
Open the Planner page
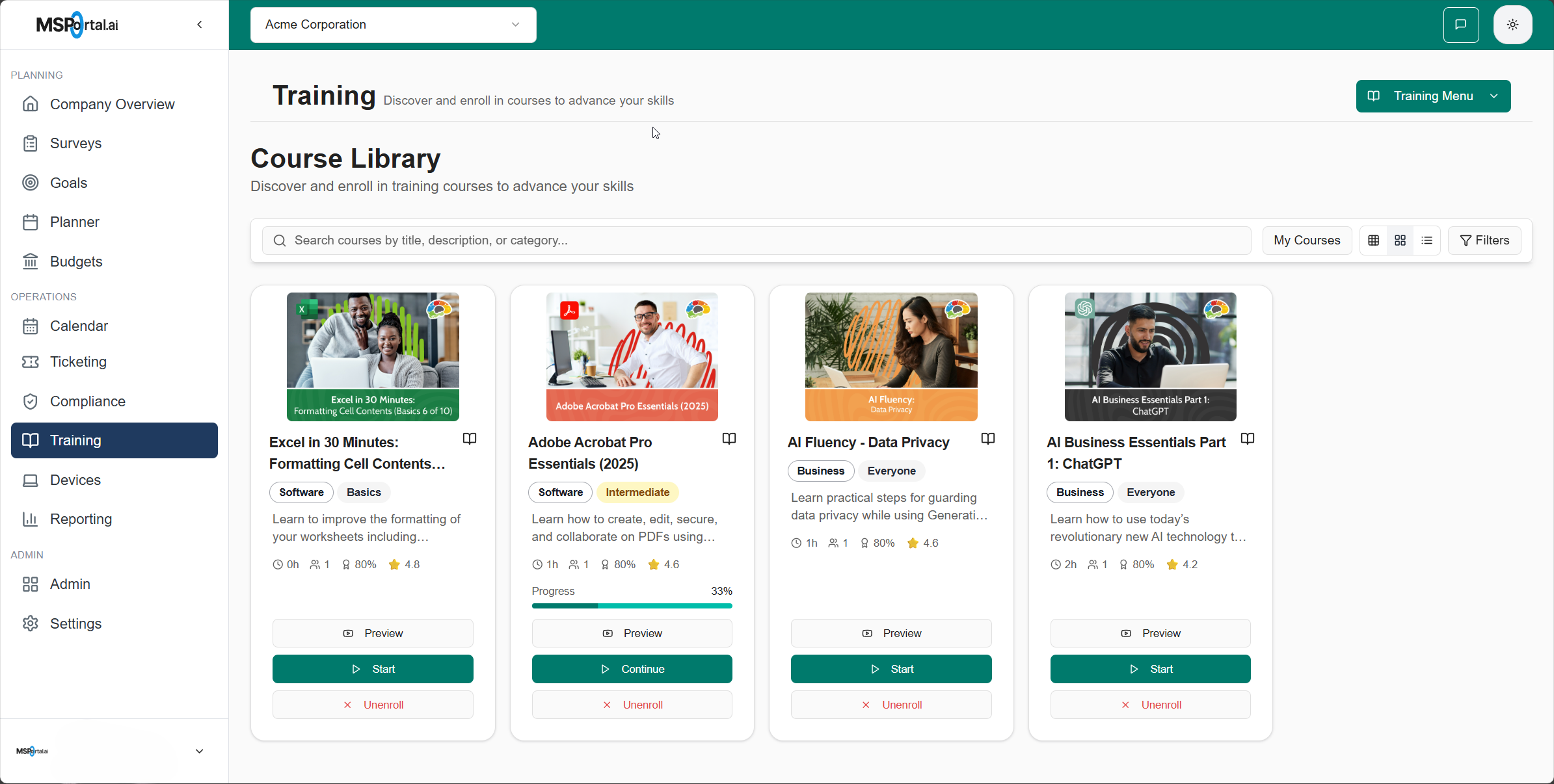tap(114, 222)
